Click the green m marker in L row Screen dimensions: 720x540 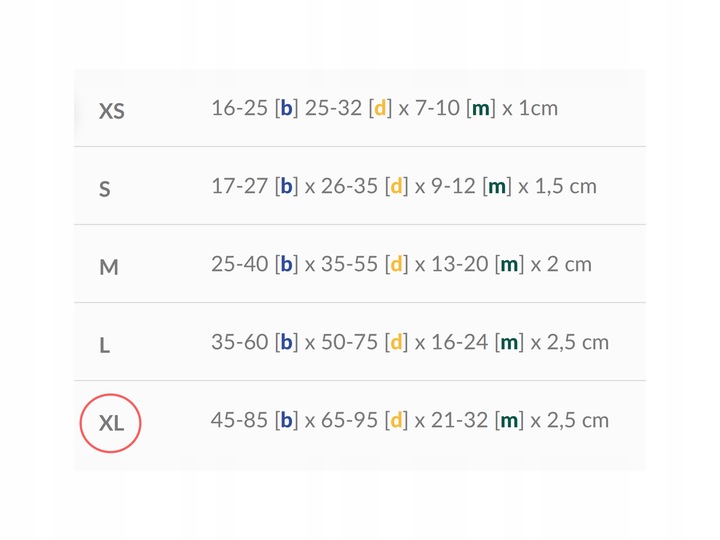tap(509, 342)
